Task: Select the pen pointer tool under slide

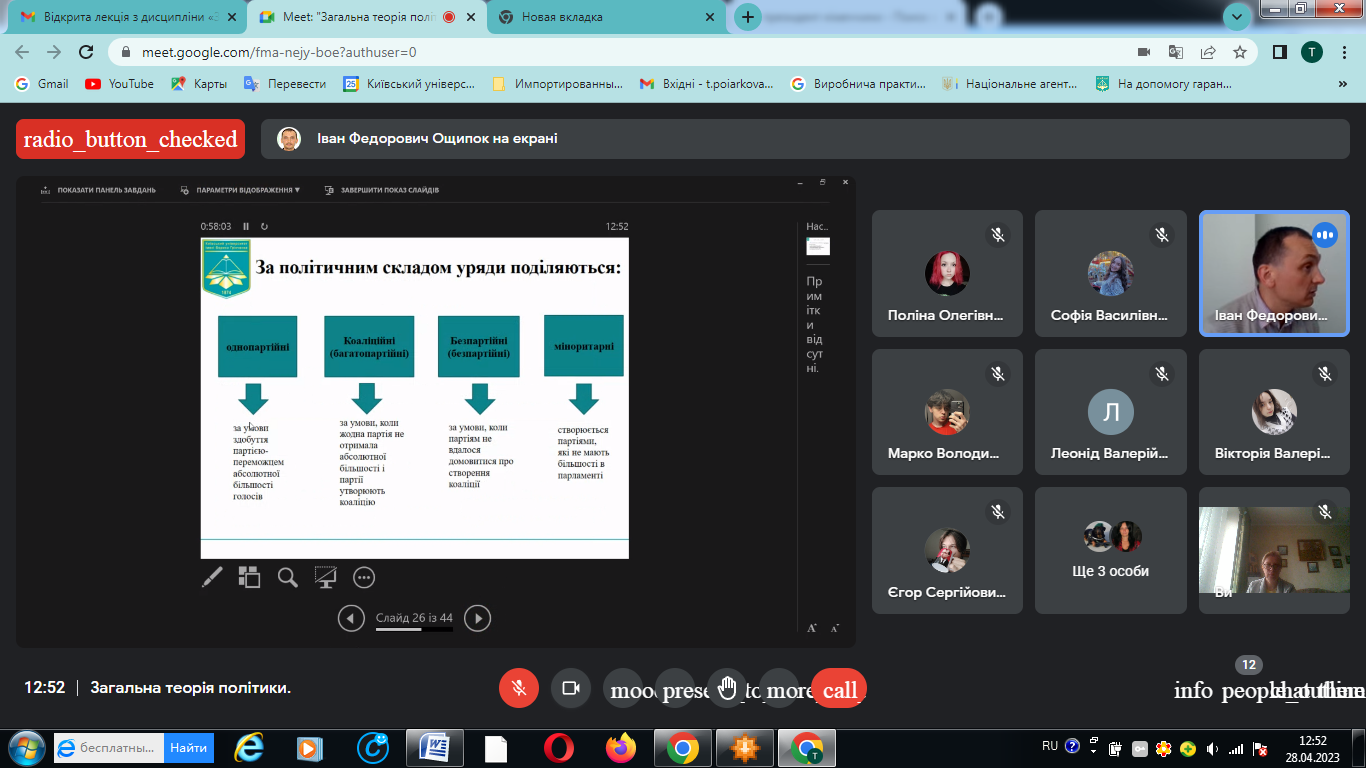Action: coord(212,577)
